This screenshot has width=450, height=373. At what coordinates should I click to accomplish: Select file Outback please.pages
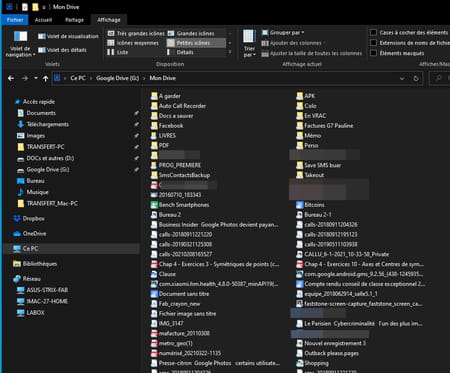331,353
